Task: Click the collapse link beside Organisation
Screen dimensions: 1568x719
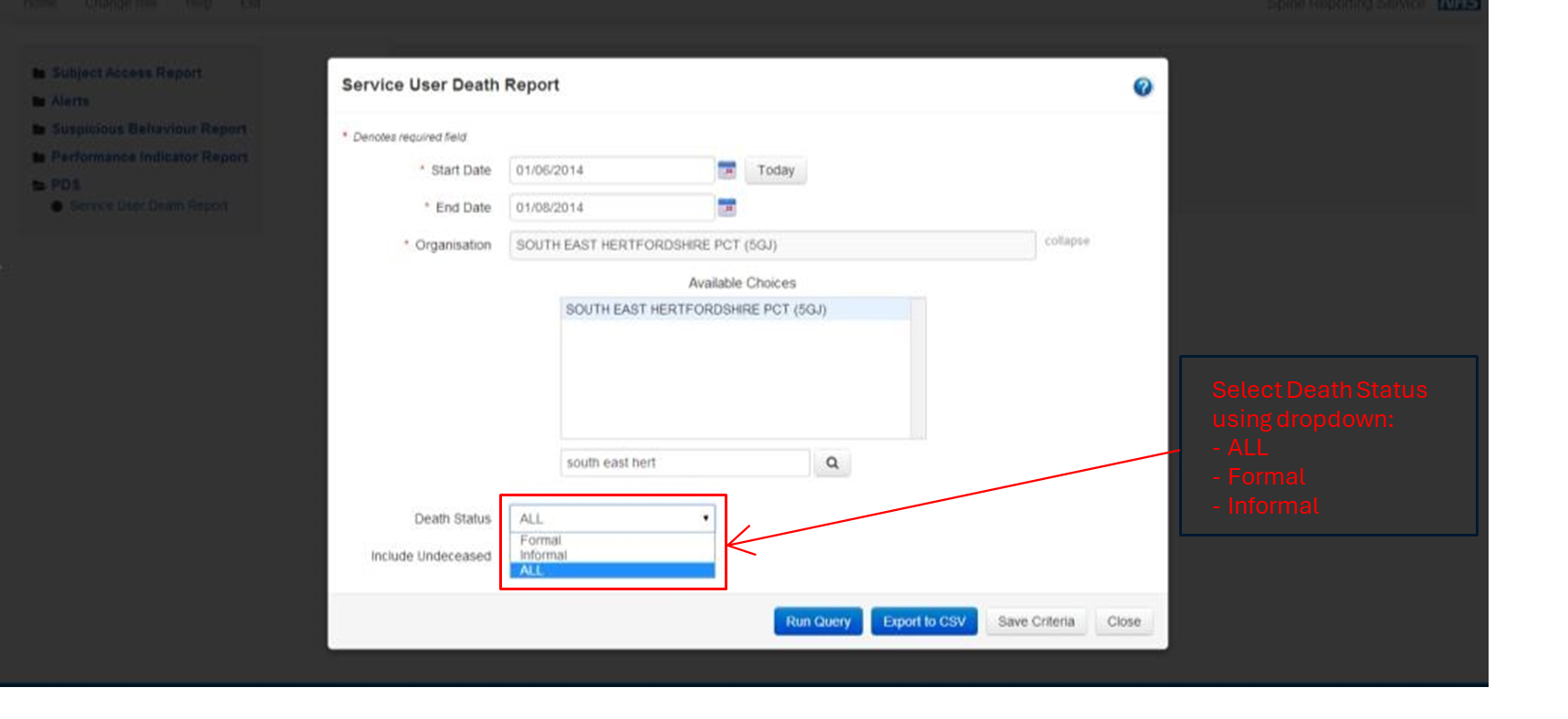Action: [1067, 241]
